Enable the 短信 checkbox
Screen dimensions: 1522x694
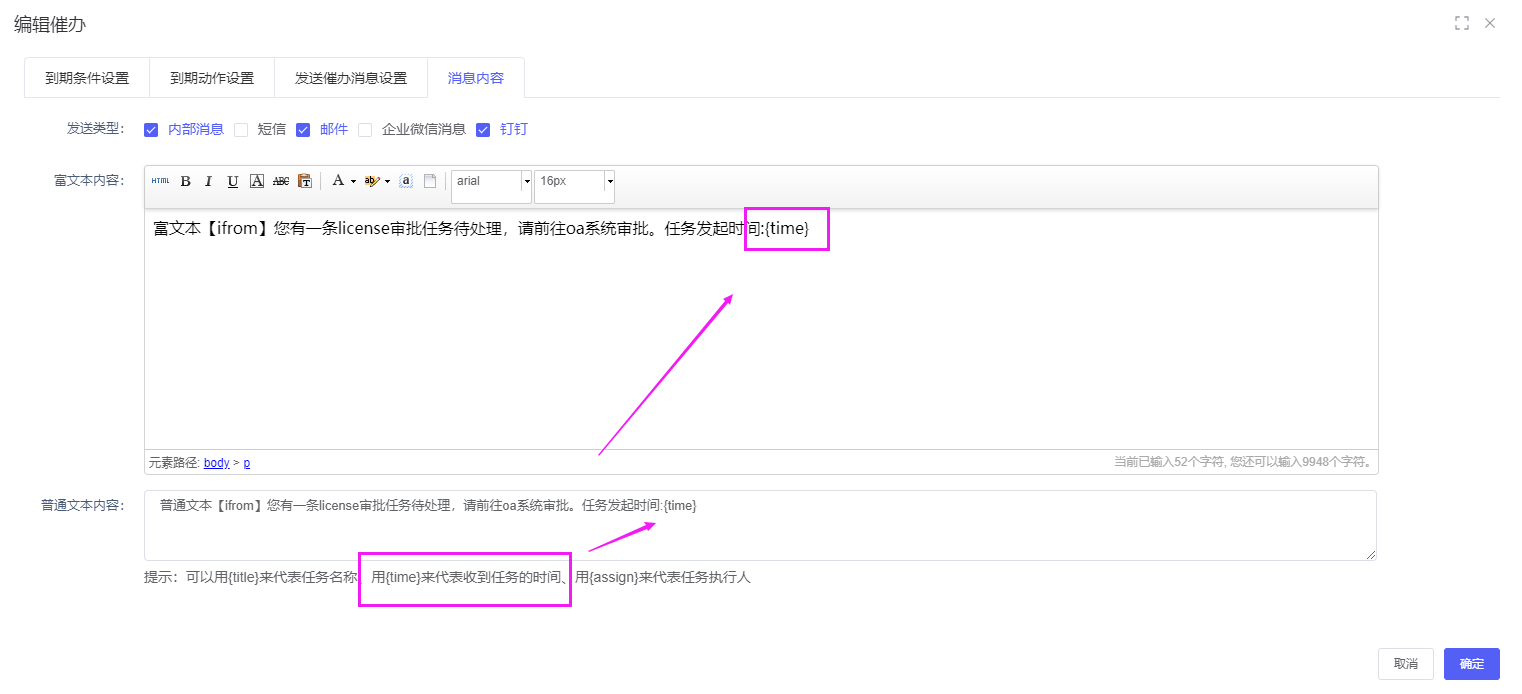coord(241,129)
